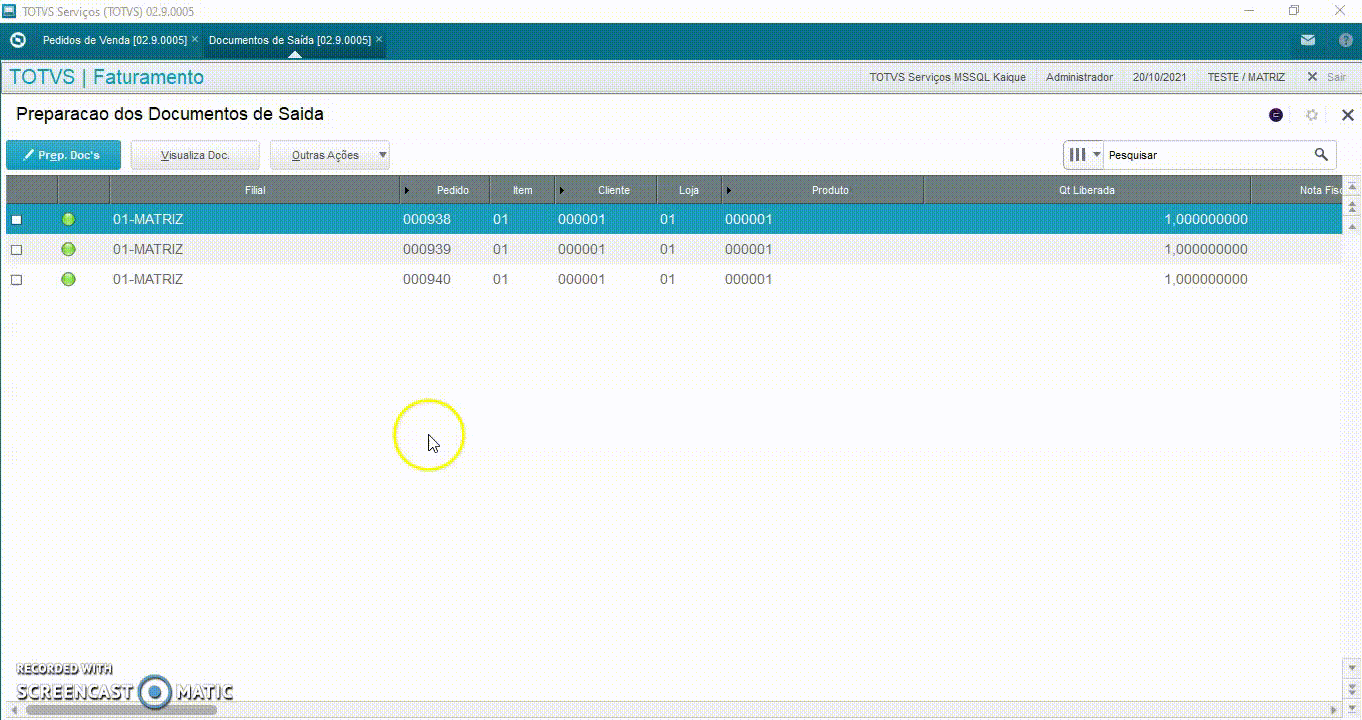Open the settings gear icon
1362x720 pixels.
1312,115
